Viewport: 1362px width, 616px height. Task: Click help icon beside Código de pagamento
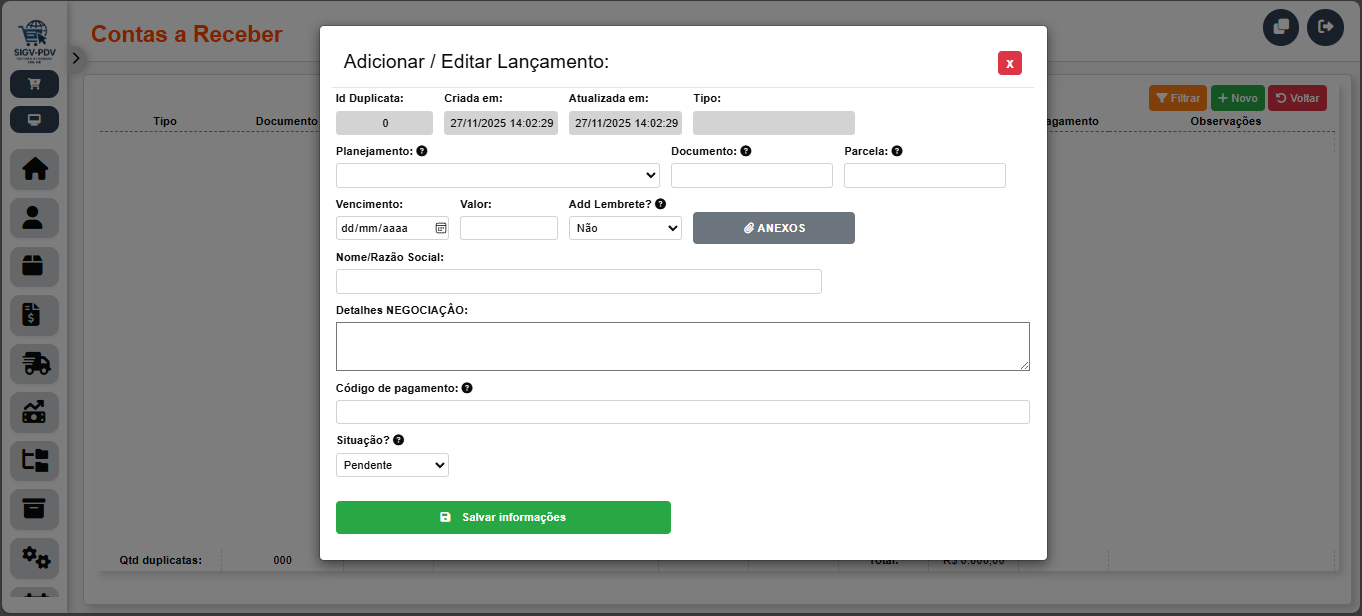click(467, 388)
